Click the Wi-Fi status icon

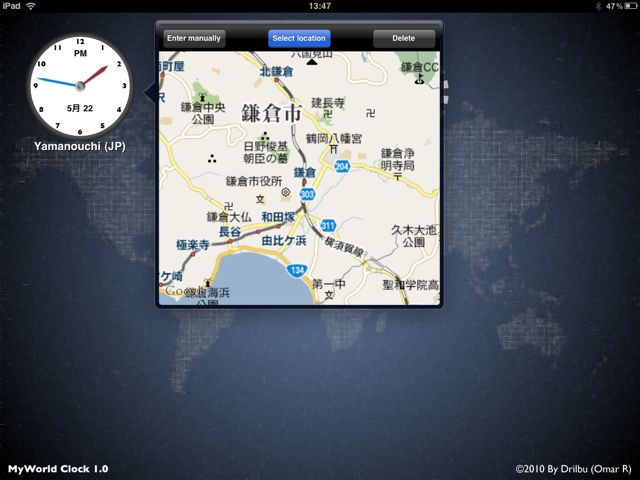click(31, 6)
